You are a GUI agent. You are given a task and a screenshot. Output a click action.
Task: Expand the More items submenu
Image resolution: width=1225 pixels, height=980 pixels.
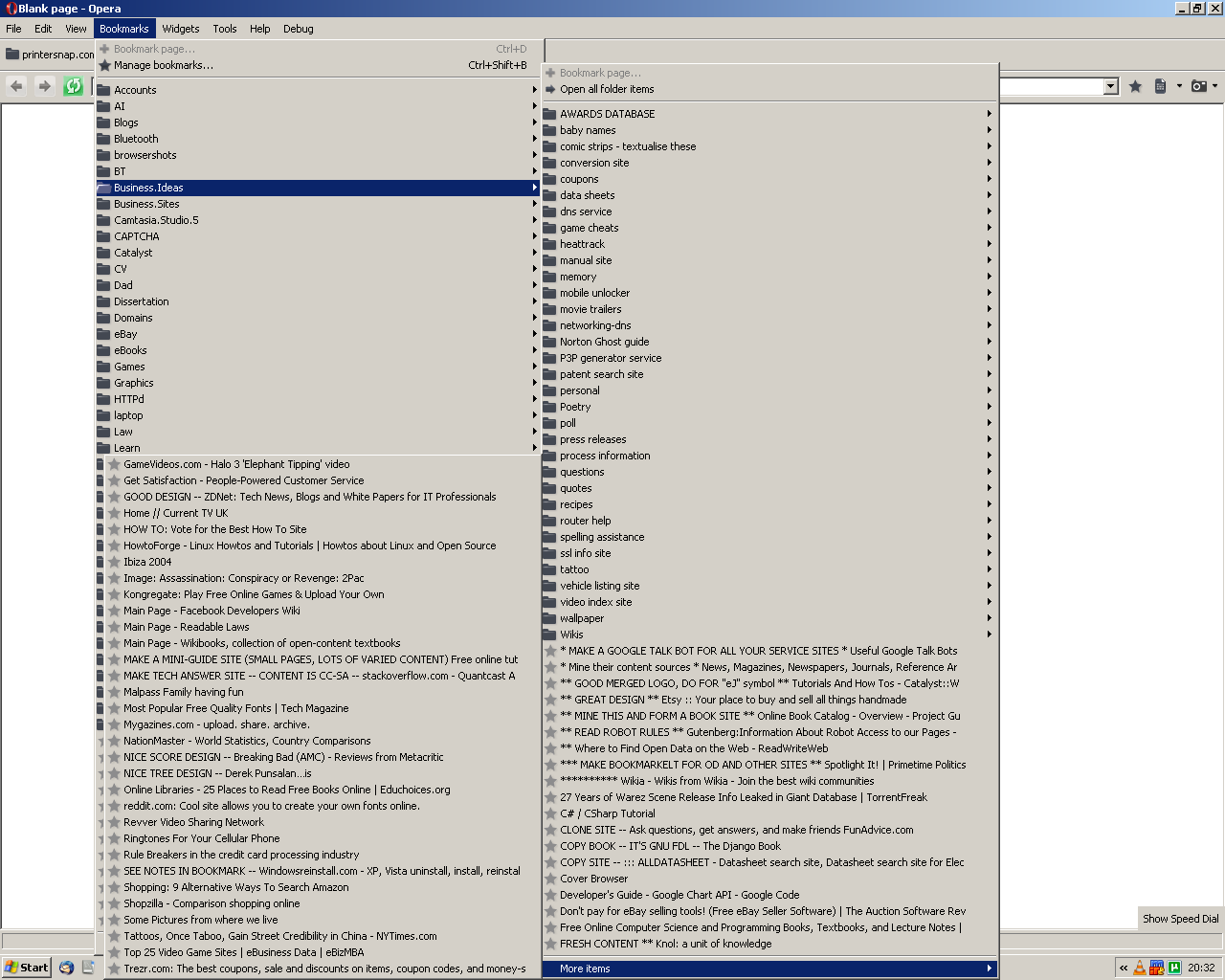point(769,969)
